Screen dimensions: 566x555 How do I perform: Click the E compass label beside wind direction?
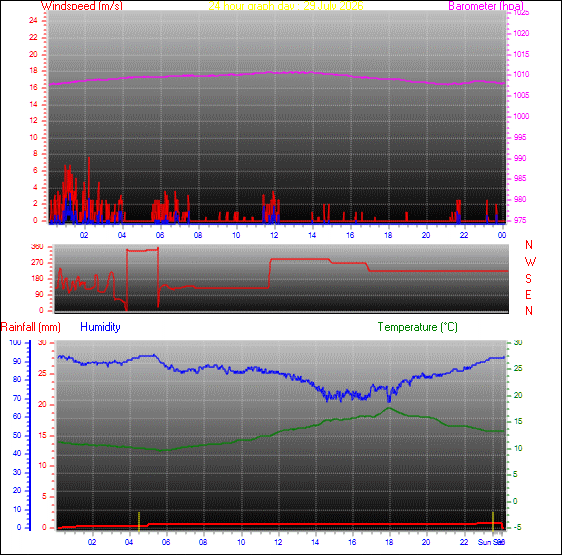click(528, 295)
